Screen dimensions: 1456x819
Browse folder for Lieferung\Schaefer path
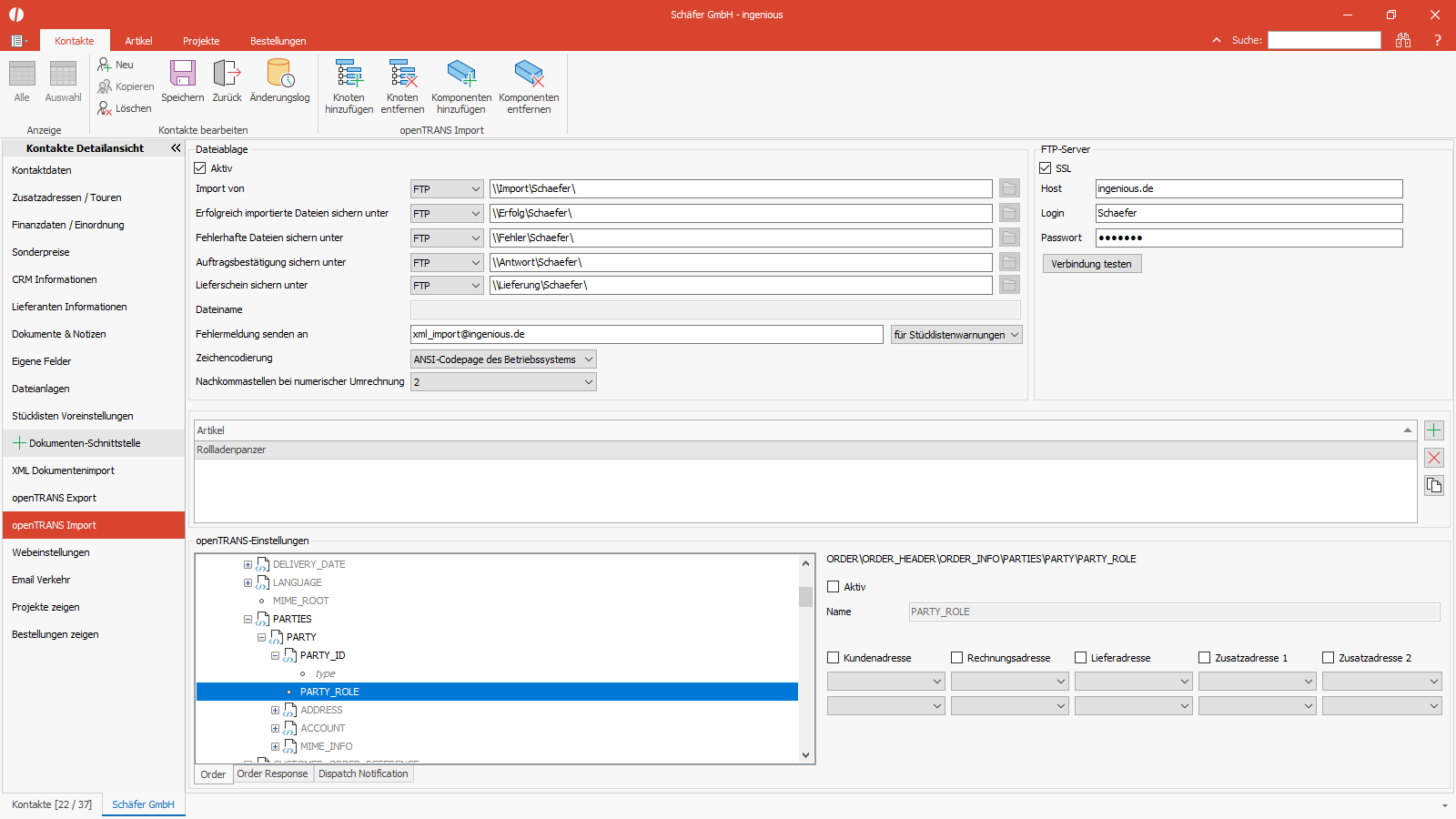point(1009,285)
